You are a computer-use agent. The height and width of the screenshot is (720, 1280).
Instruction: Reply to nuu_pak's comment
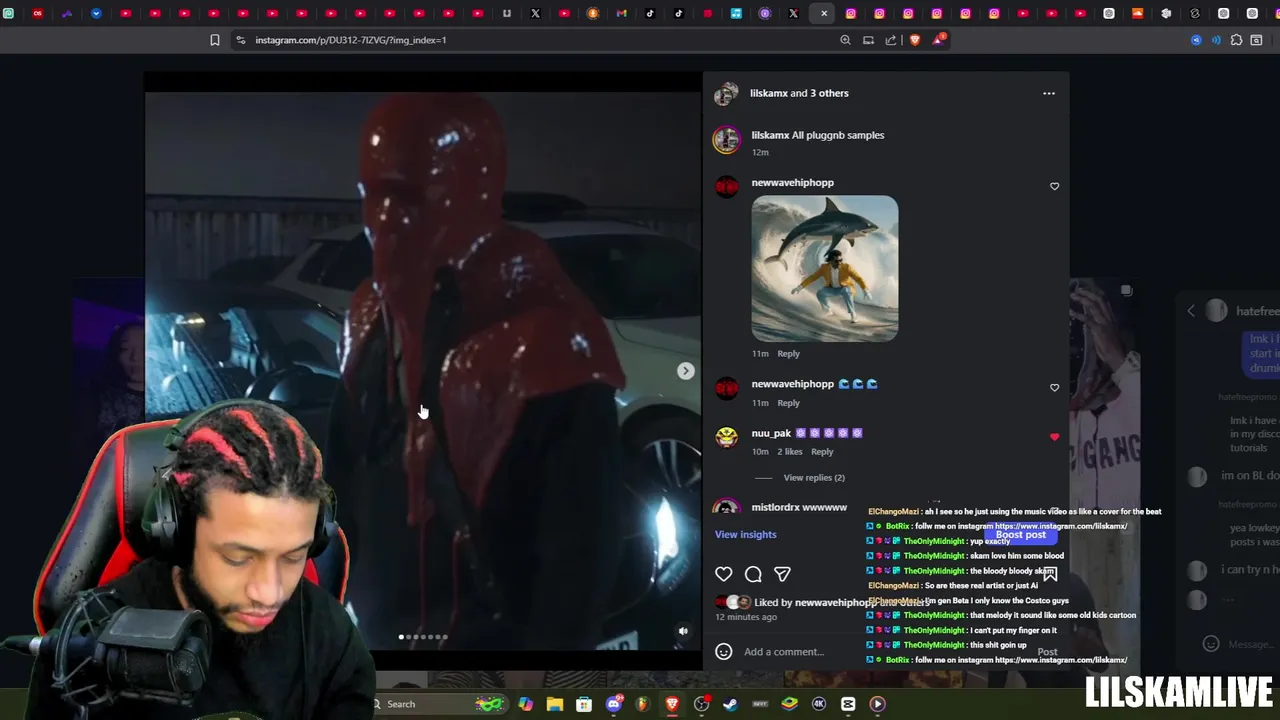(x=822, y=452)
